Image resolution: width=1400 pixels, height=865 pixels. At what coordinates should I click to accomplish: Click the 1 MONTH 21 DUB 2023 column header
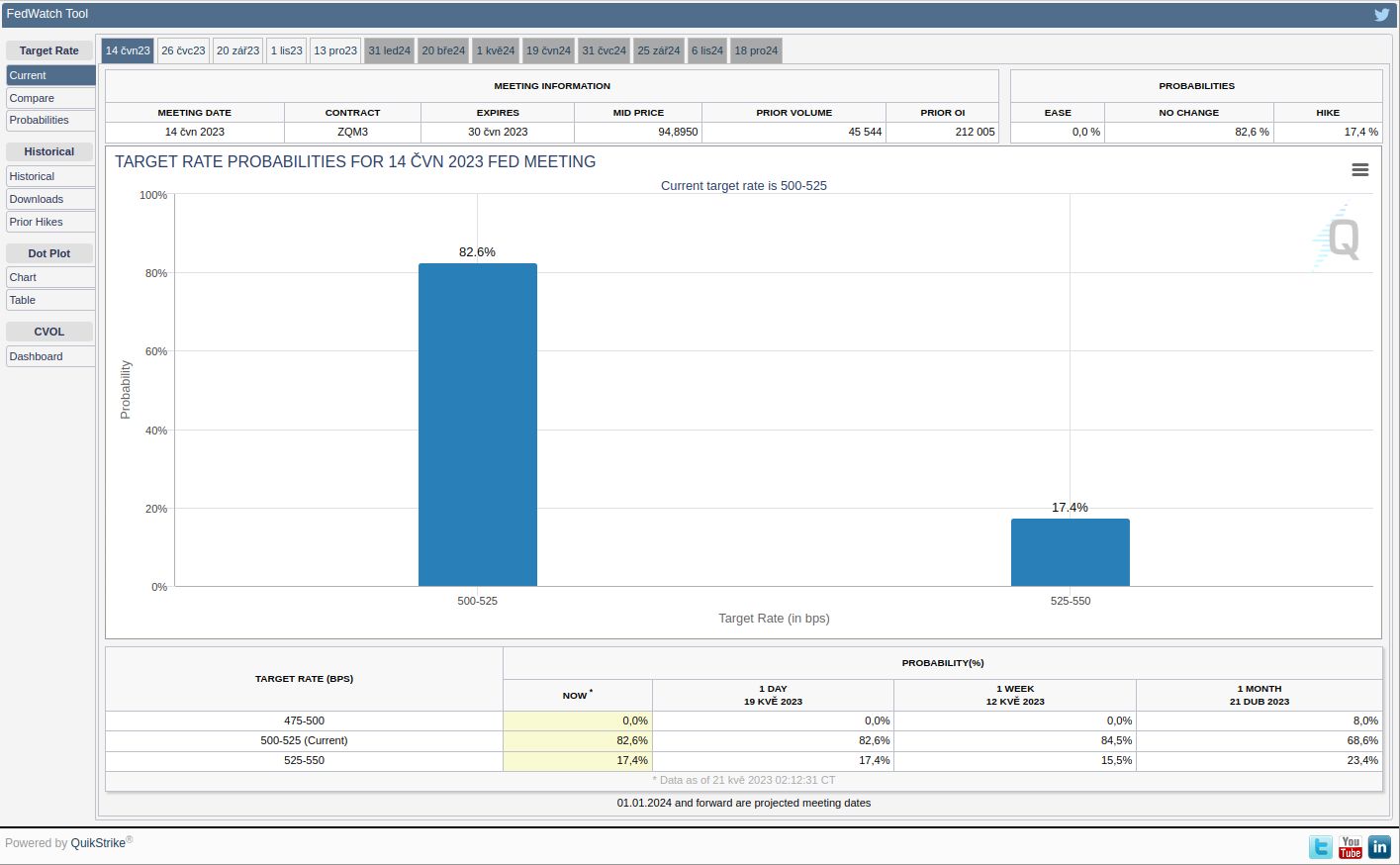coord(1260,695)
